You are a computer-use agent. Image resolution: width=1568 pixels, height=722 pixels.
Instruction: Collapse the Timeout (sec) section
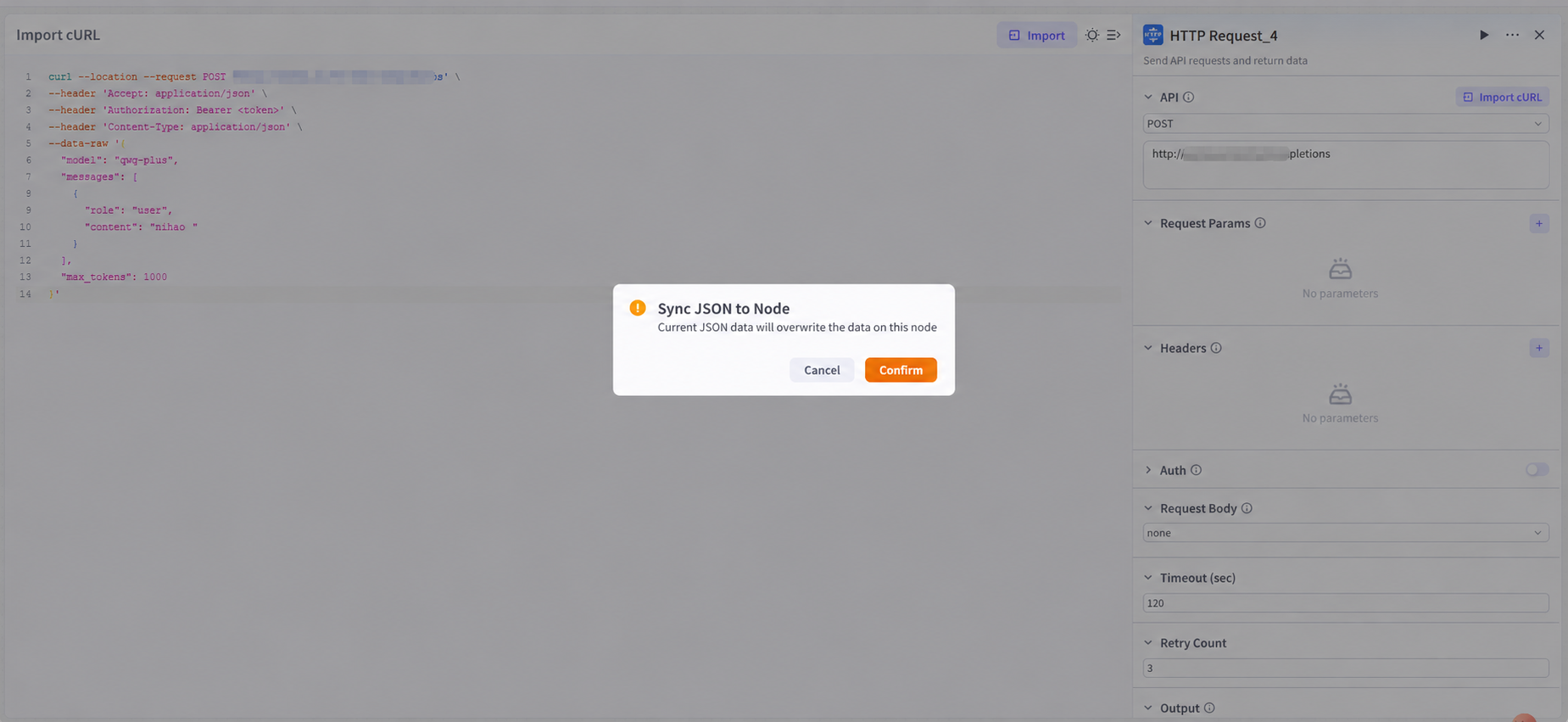point(1148,578)
